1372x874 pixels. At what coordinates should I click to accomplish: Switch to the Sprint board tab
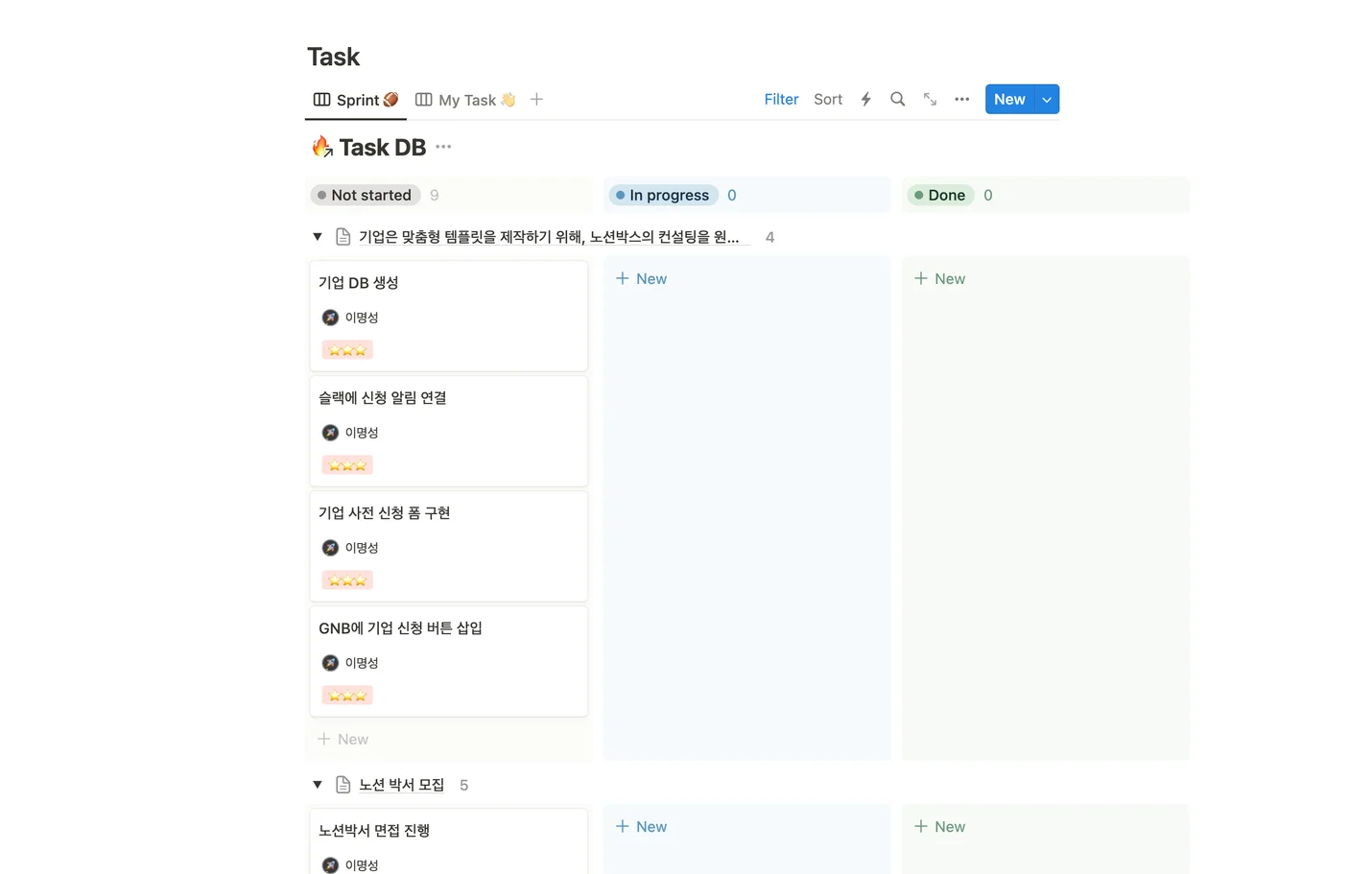pos(356,100)
